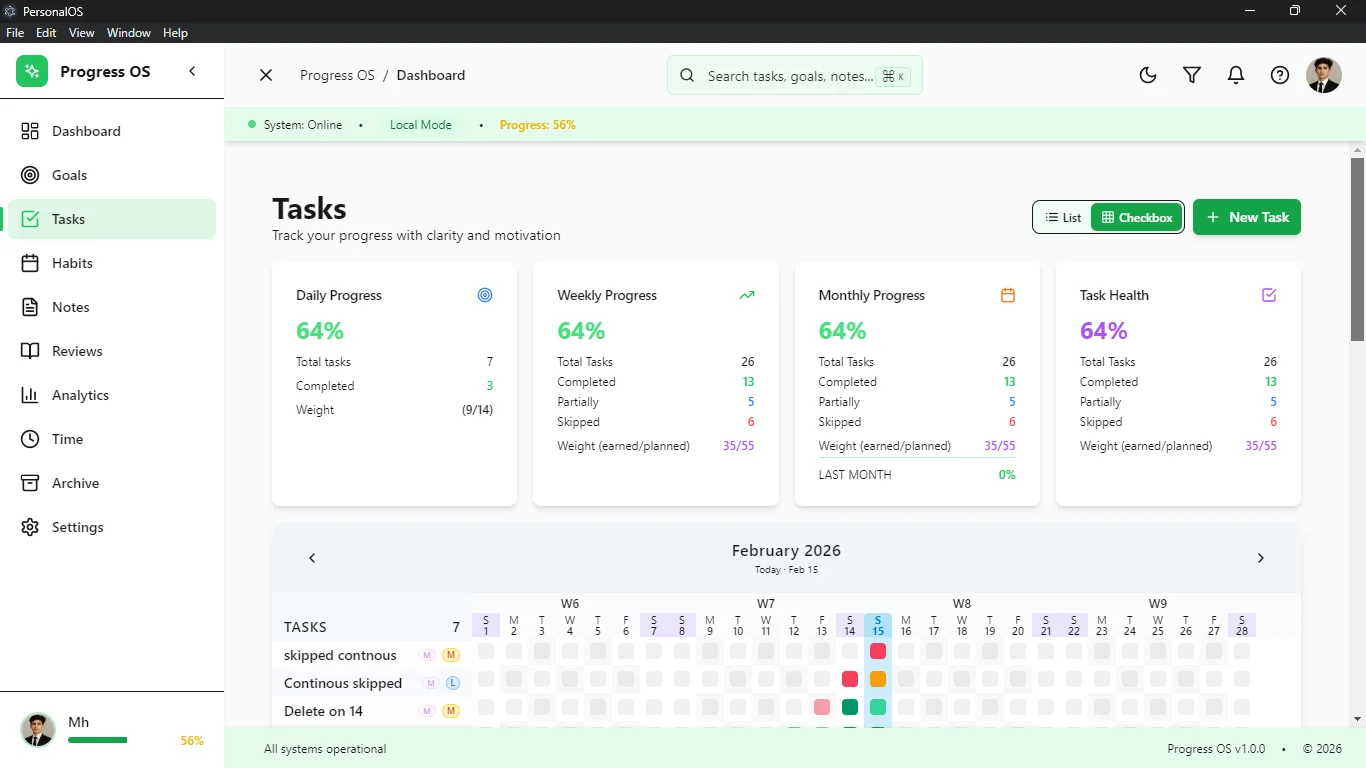This screenshot has width=1366, height=768.
Task: Toggle skipped contnous checkbox for Feb 15
Action: tap(878, 651)
